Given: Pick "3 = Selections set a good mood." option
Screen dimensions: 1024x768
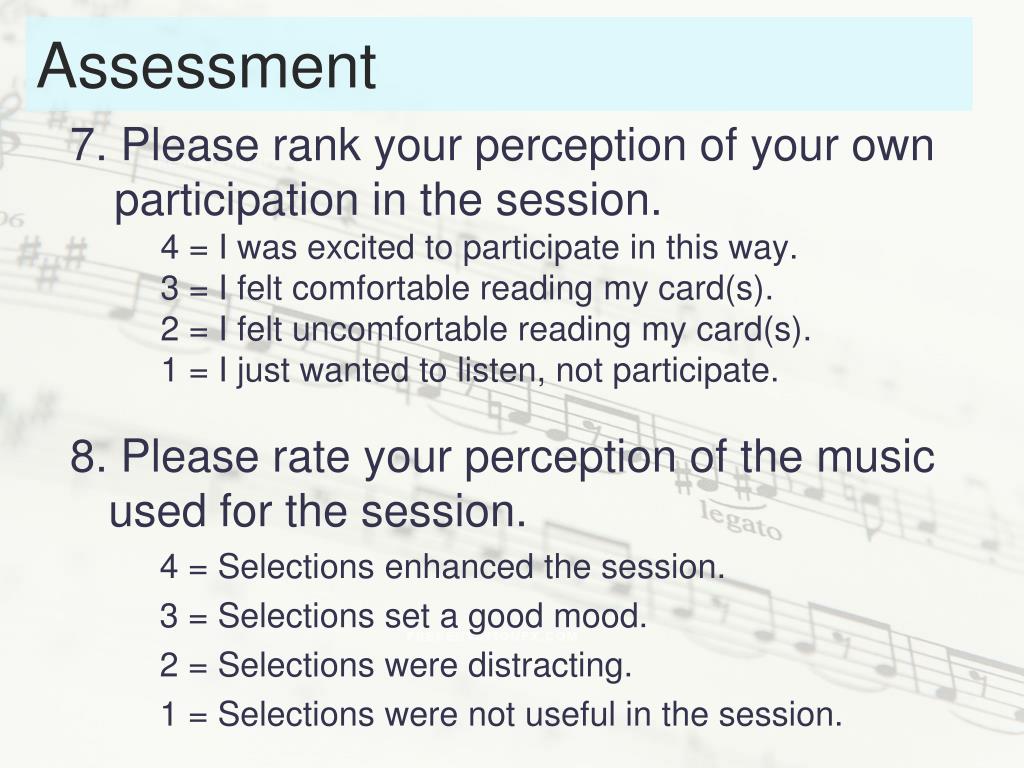Looking at the screenshot, I should [x=403, y=616].
